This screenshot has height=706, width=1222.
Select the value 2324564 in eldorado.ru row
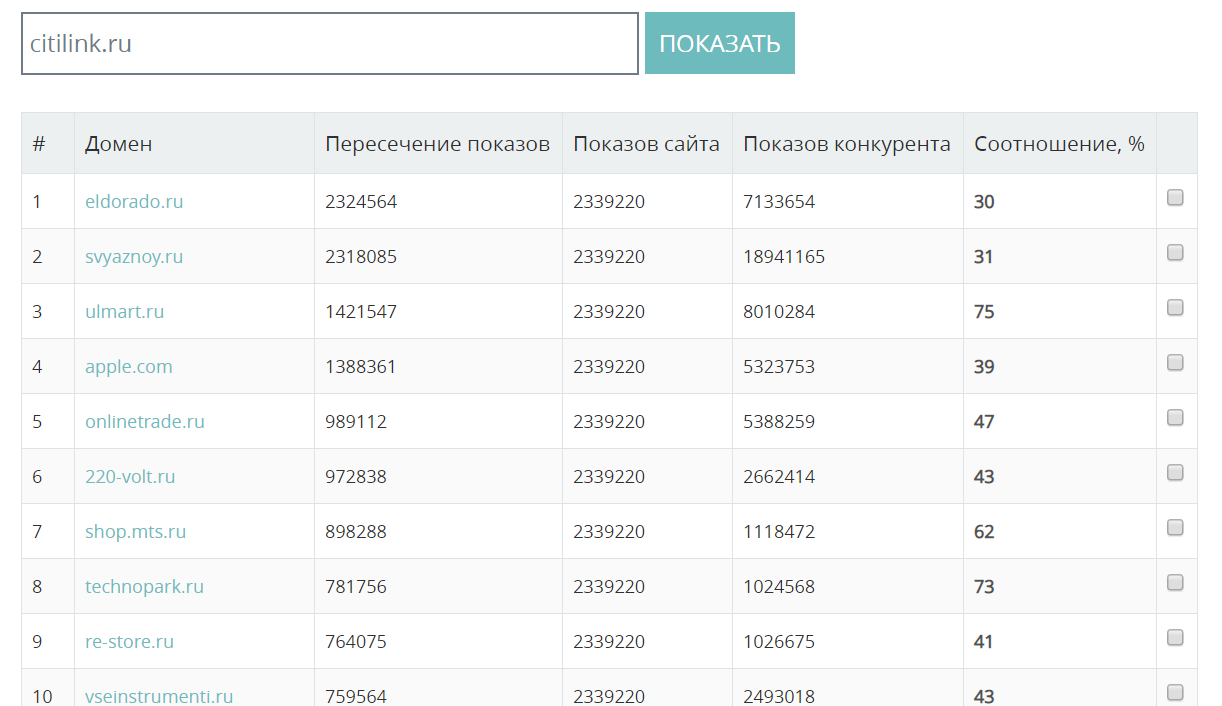click(x=361, y=201)
